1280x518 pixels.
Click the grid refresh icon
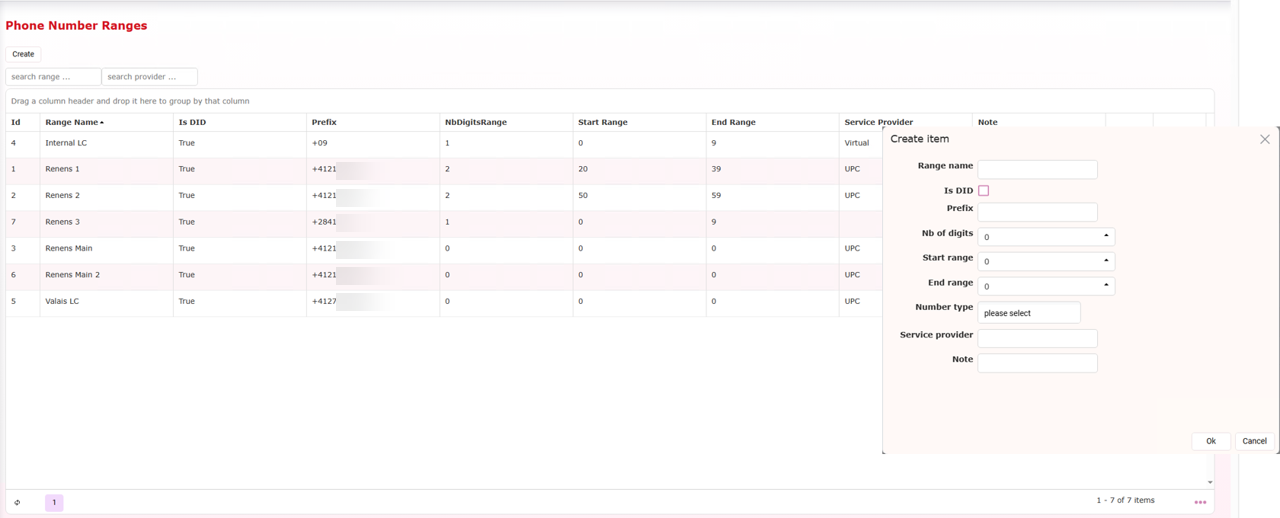tap(17, 503)
